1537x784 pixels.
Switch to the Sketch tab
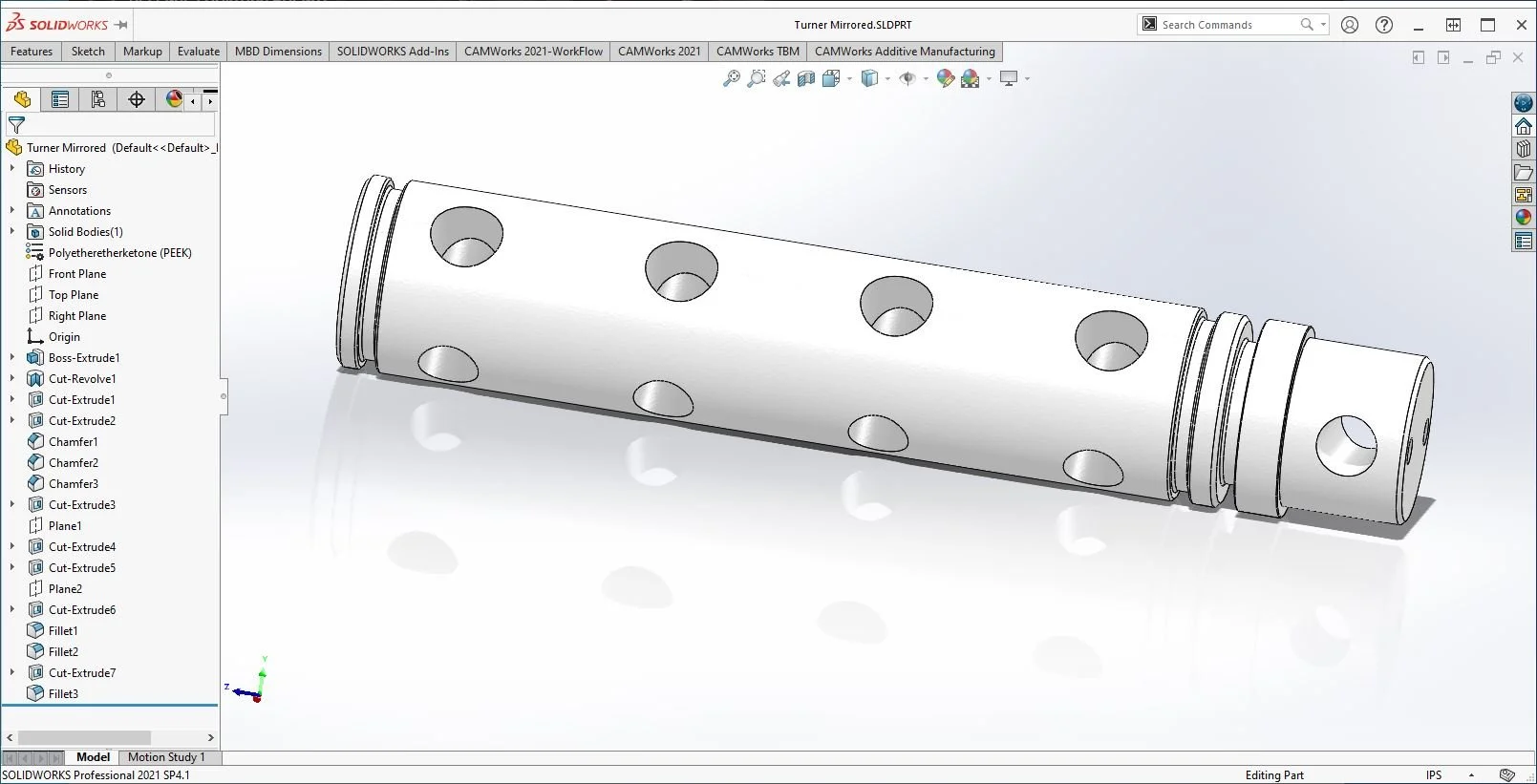pos(88,52)
